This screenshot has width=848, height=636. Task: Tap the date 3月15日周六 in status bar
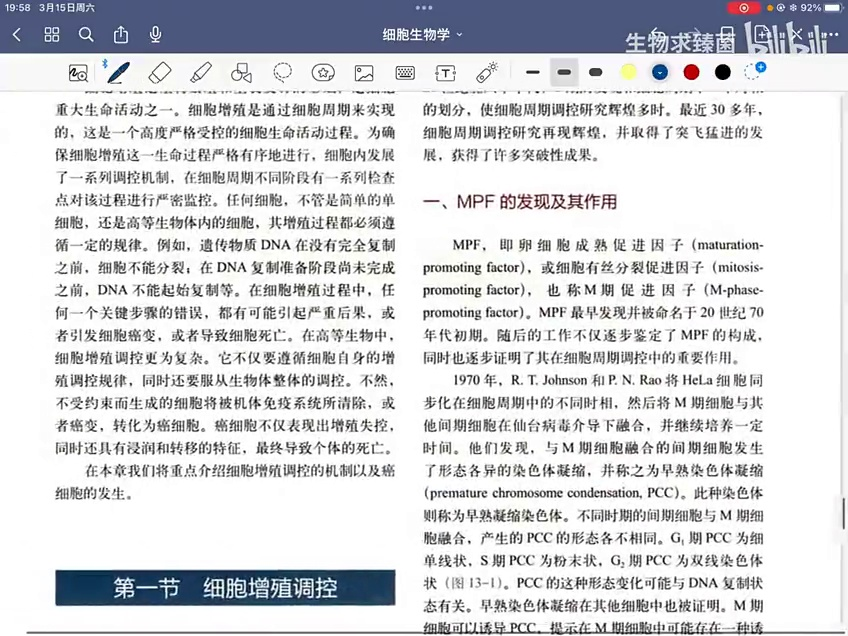click(x=67, y=8)
